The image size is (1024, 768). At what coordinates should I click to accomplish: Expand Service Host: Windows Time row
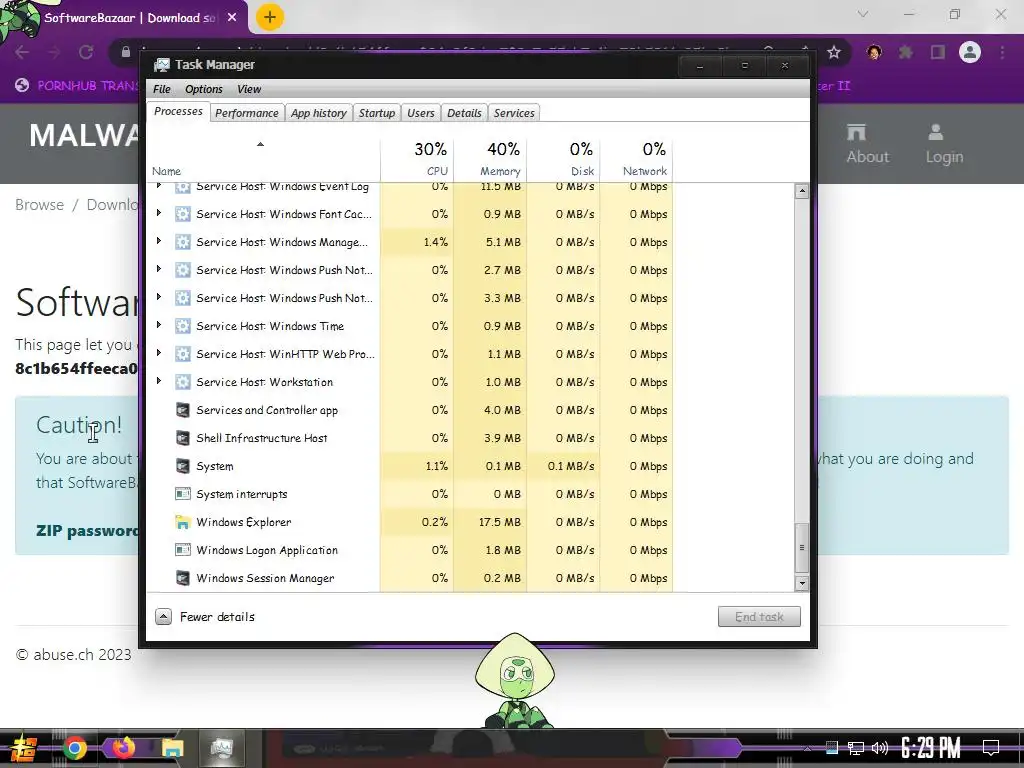coord(158,325)
